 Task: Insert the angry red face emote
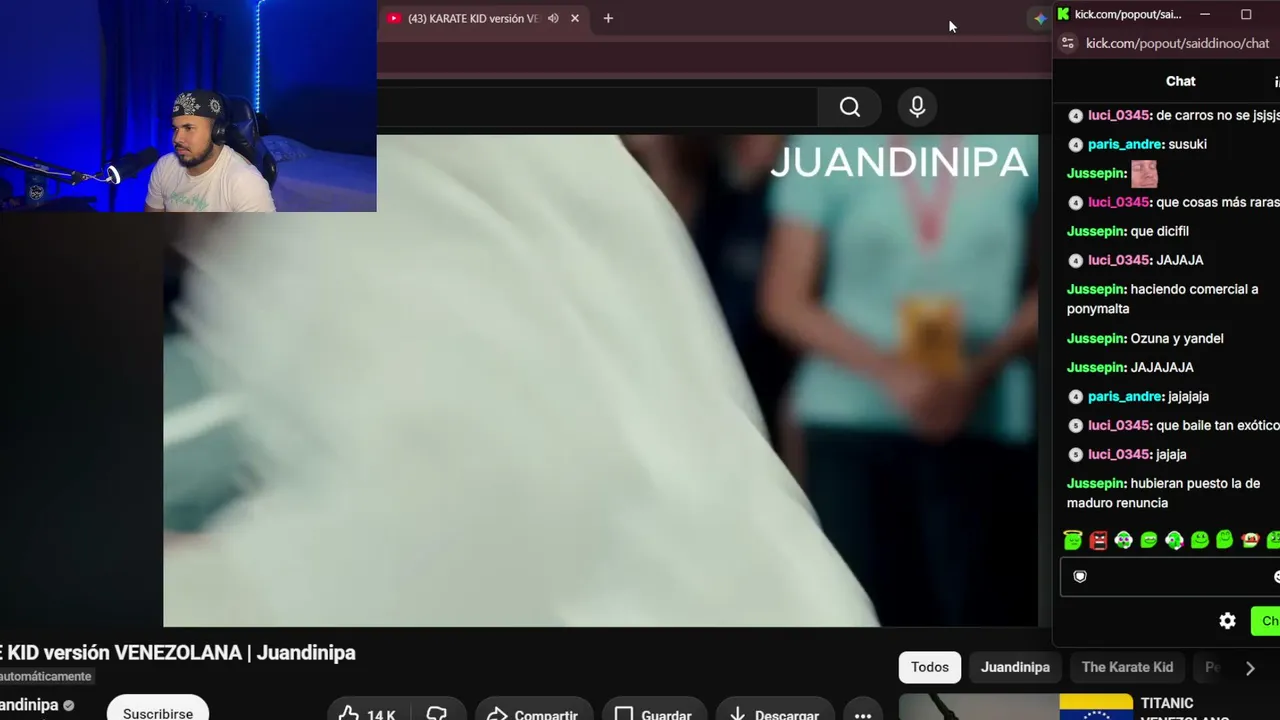click(1098, 540)
